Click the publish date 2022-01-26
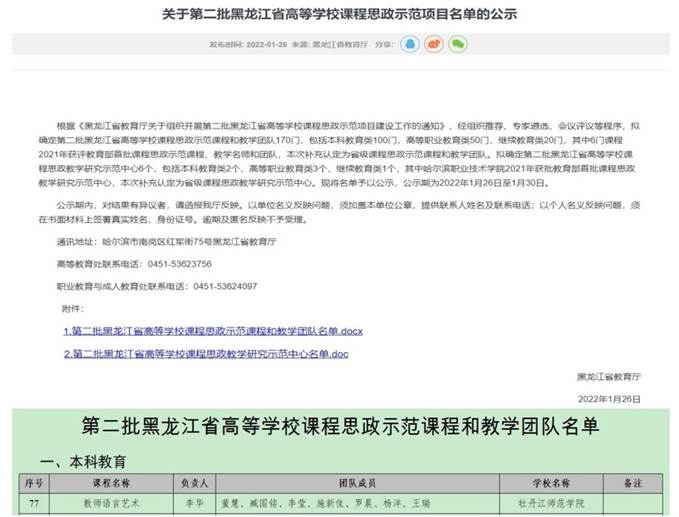This screenshot has width=679, height=517. click(x=267, y=45)
